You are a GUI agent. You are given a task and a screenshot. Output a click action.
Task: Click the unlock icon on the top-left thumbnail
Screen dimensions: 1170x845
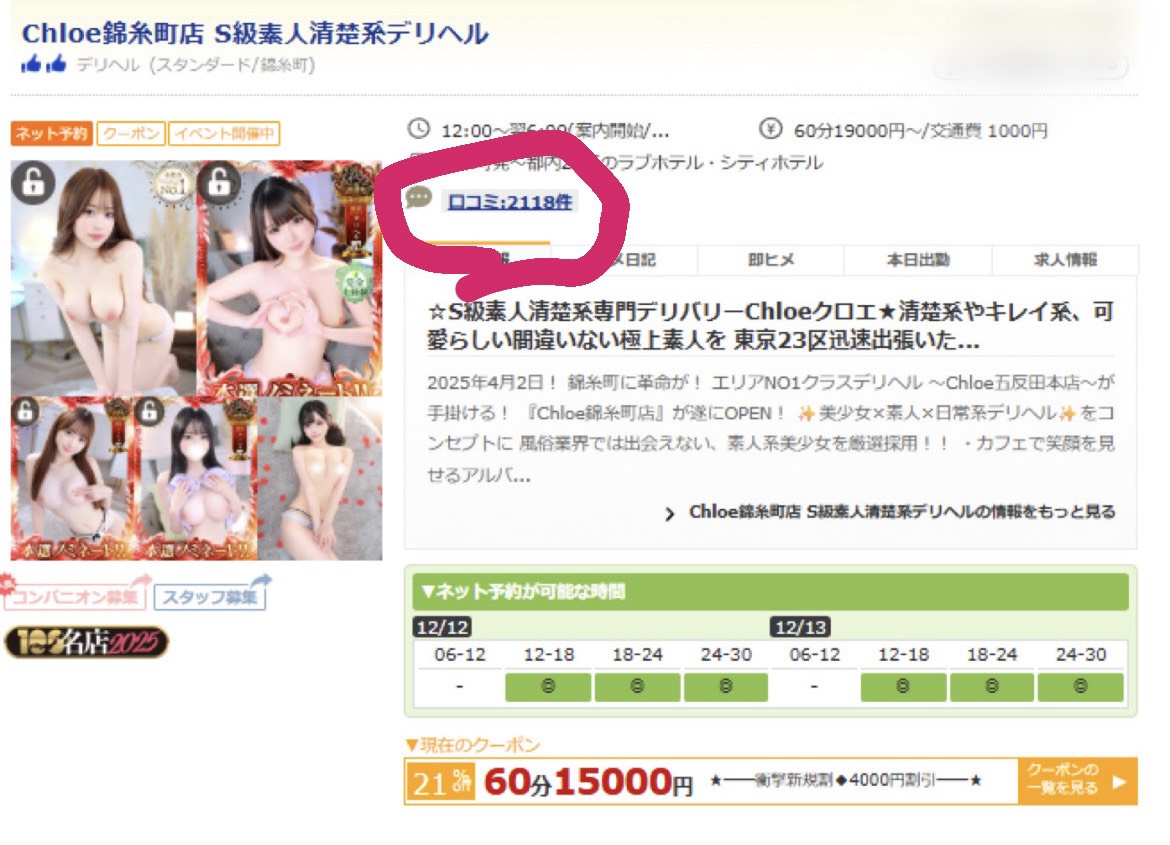pyautogui.click(x=33, y=182)
